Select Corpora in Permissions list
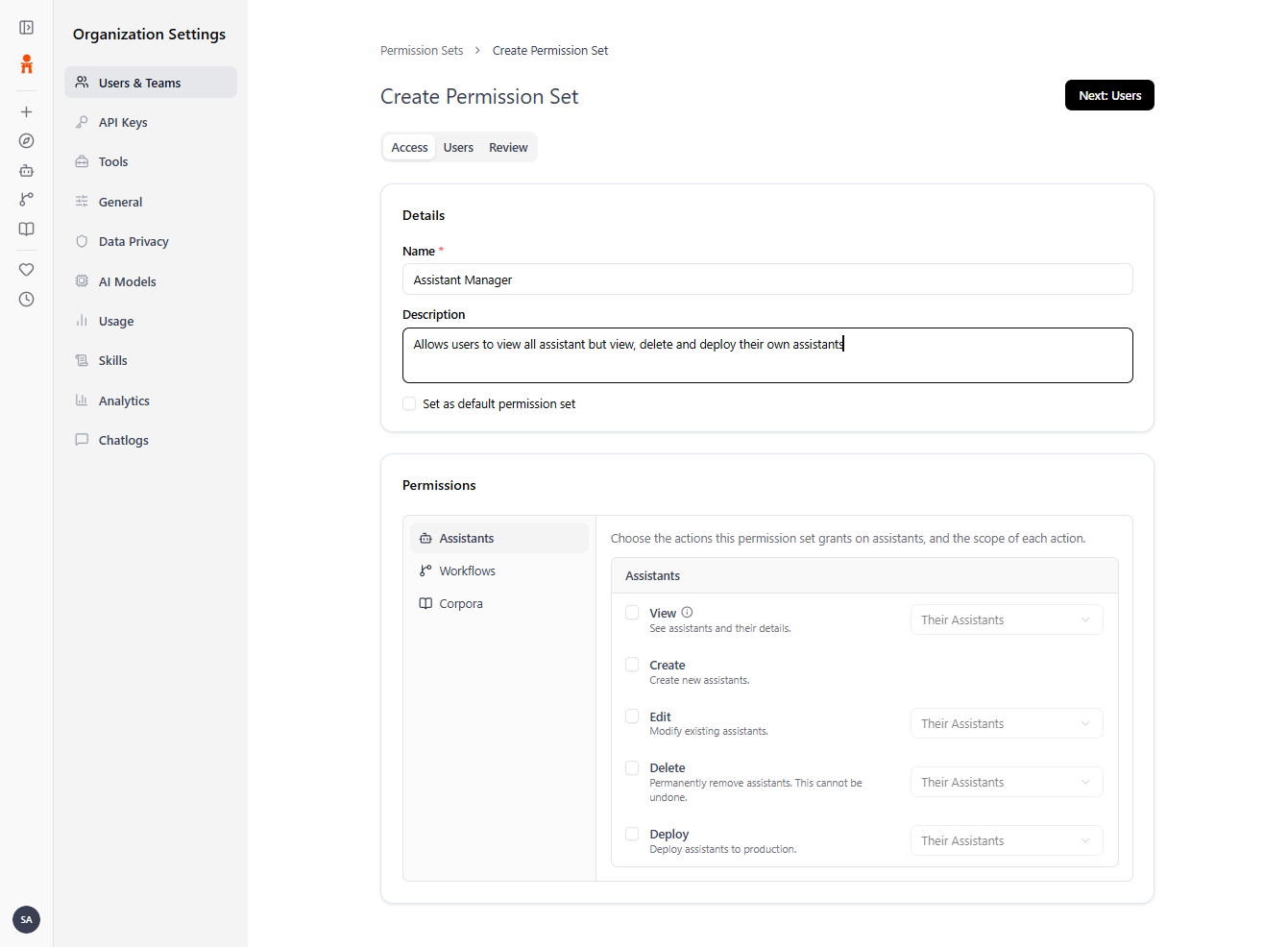 pyautogui.click(x=499, y=603)
